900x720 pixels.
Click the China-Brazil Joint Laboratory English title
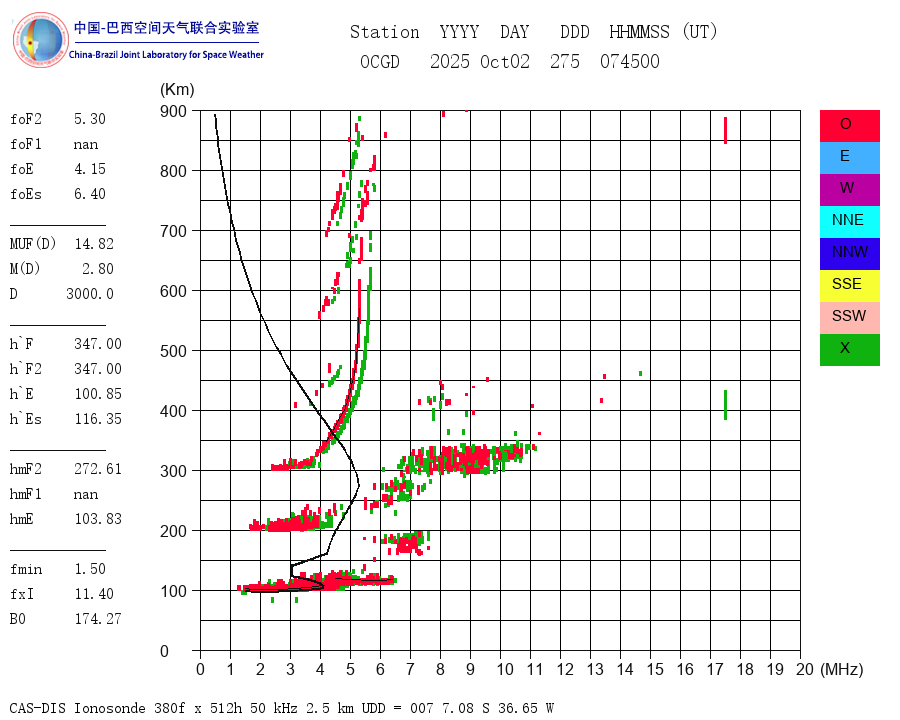[166, 55]
